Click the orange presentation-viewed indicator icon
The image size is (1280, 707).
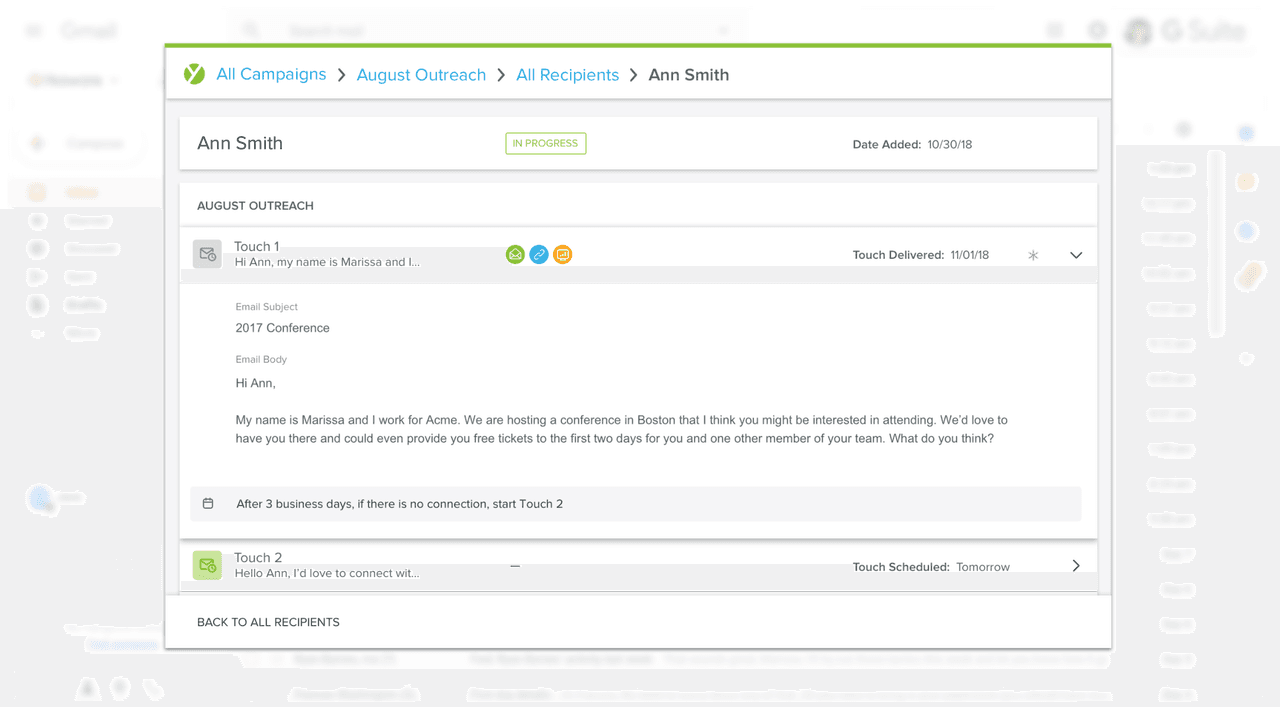563,255
